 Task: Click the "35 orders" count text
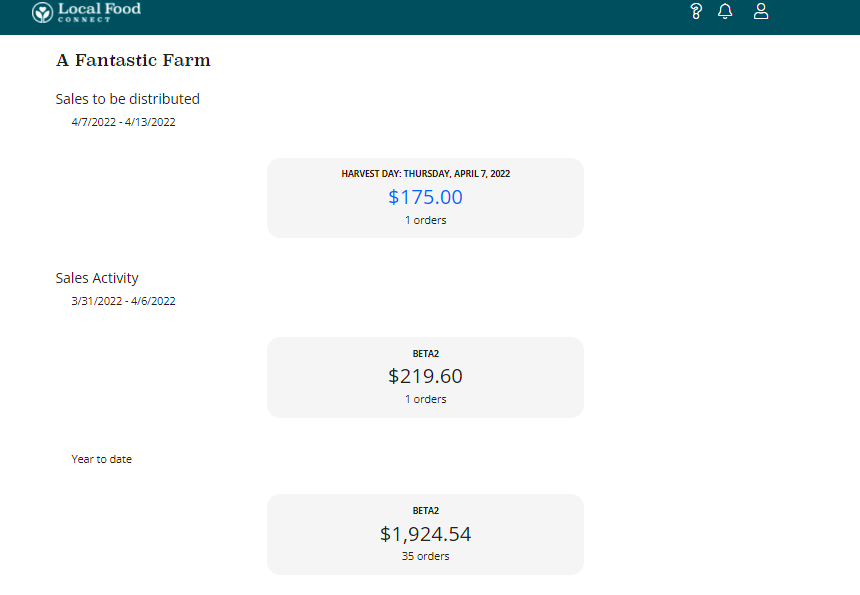click(425, 556)
